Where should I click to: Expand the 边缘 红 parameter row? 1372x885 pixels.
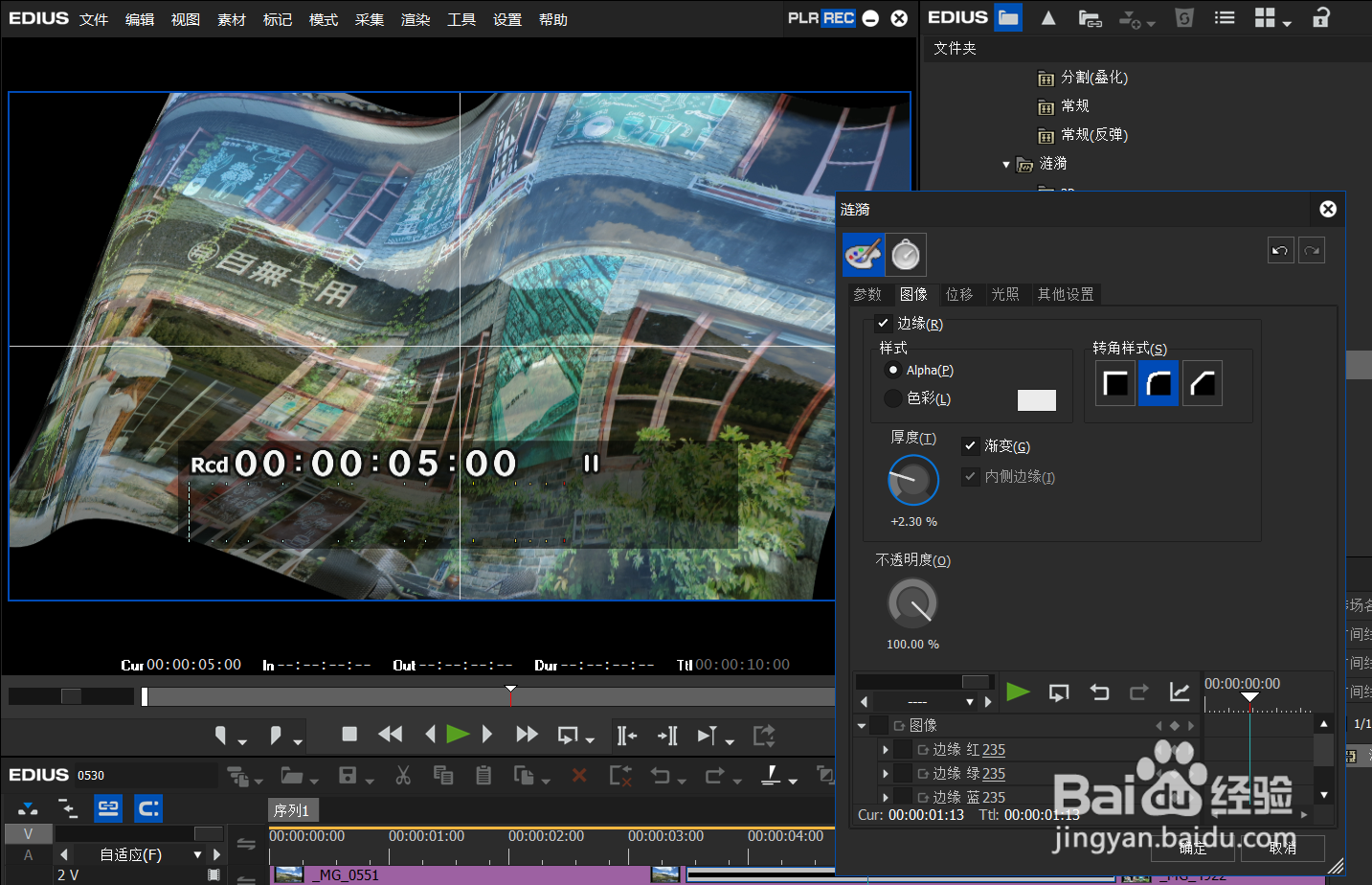[x=885, y=750]
